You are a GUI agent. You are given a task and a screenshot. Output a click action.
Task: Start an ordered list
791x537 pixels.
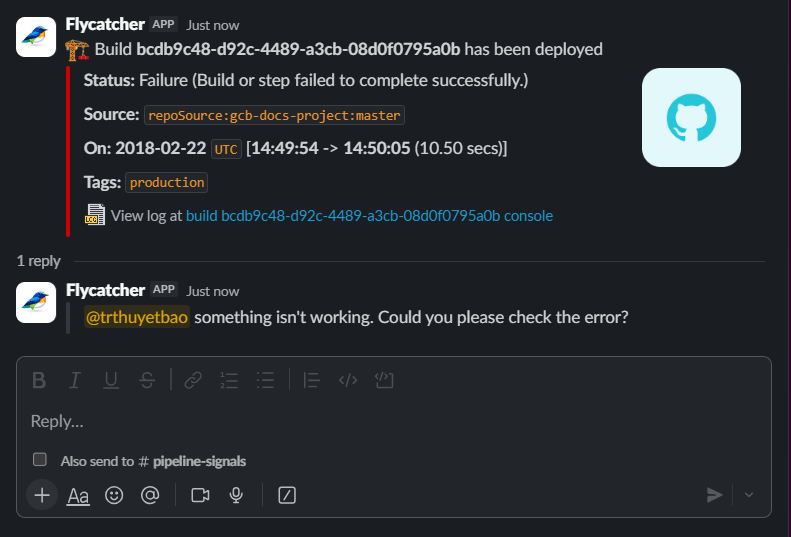coord(229,380)
